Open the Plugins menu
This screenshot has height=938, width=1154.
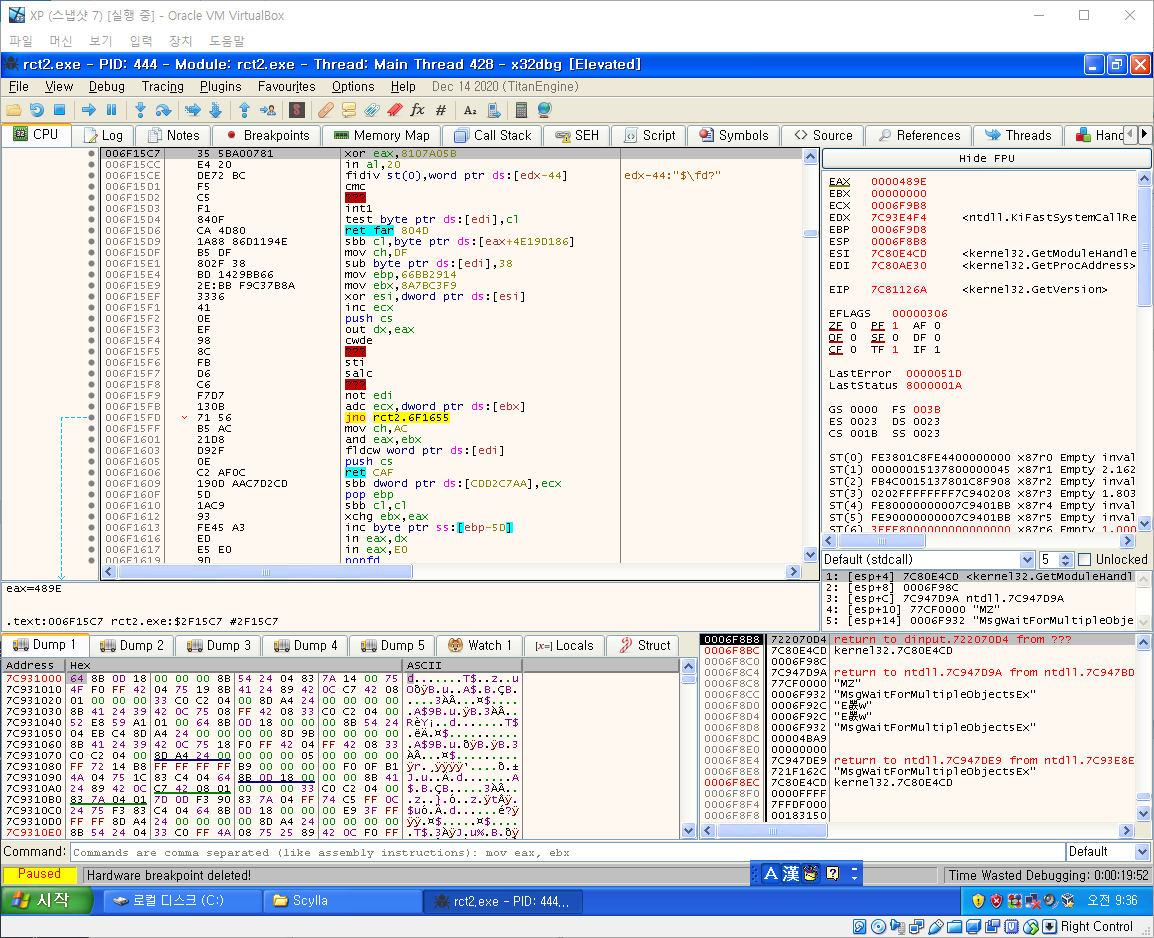pyautogui.click(x=220, y=87)
